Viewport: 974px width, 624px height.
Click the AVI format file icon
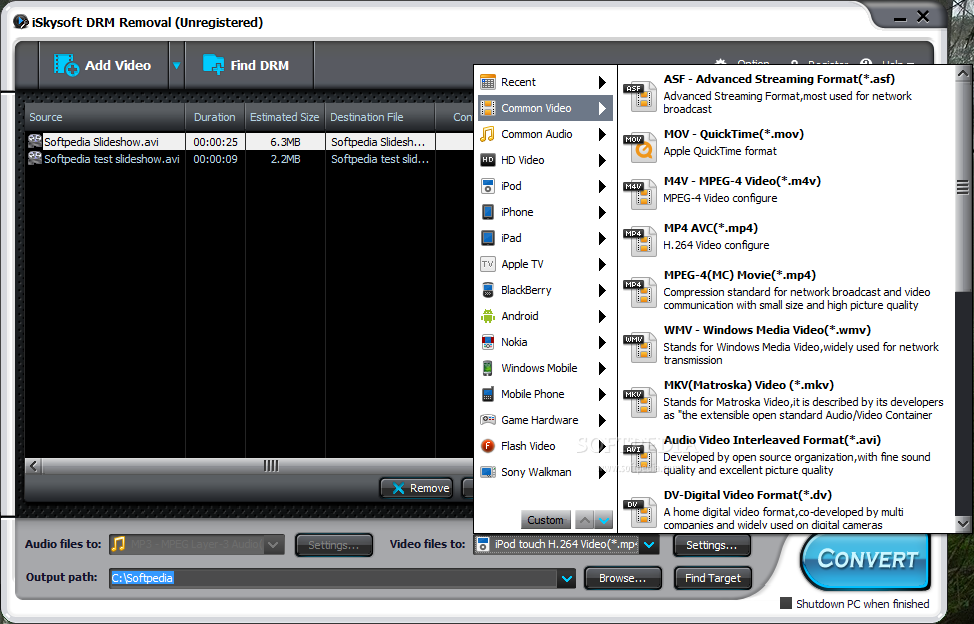640,457
